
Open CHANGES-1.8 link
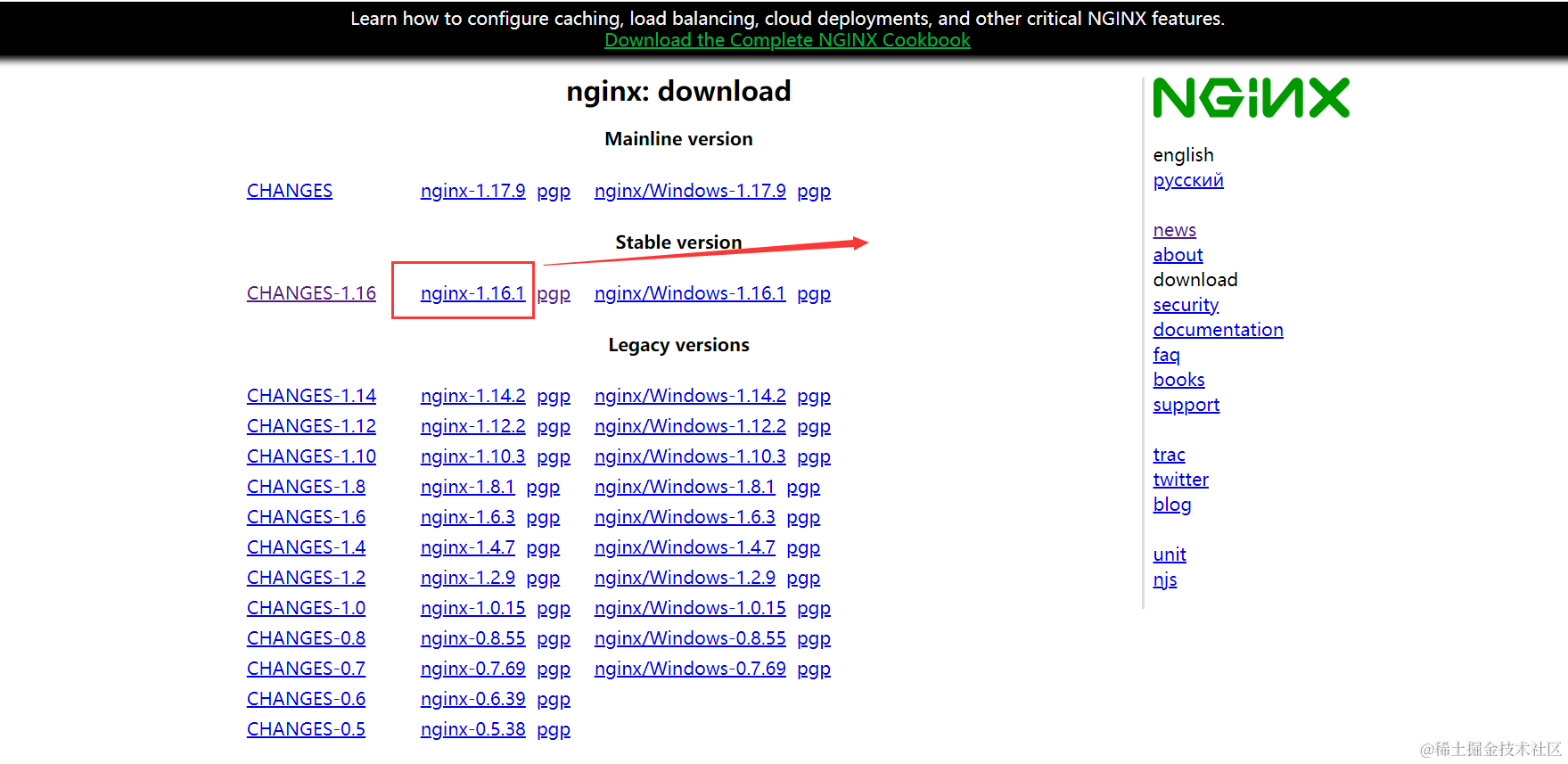pos(306,487)
